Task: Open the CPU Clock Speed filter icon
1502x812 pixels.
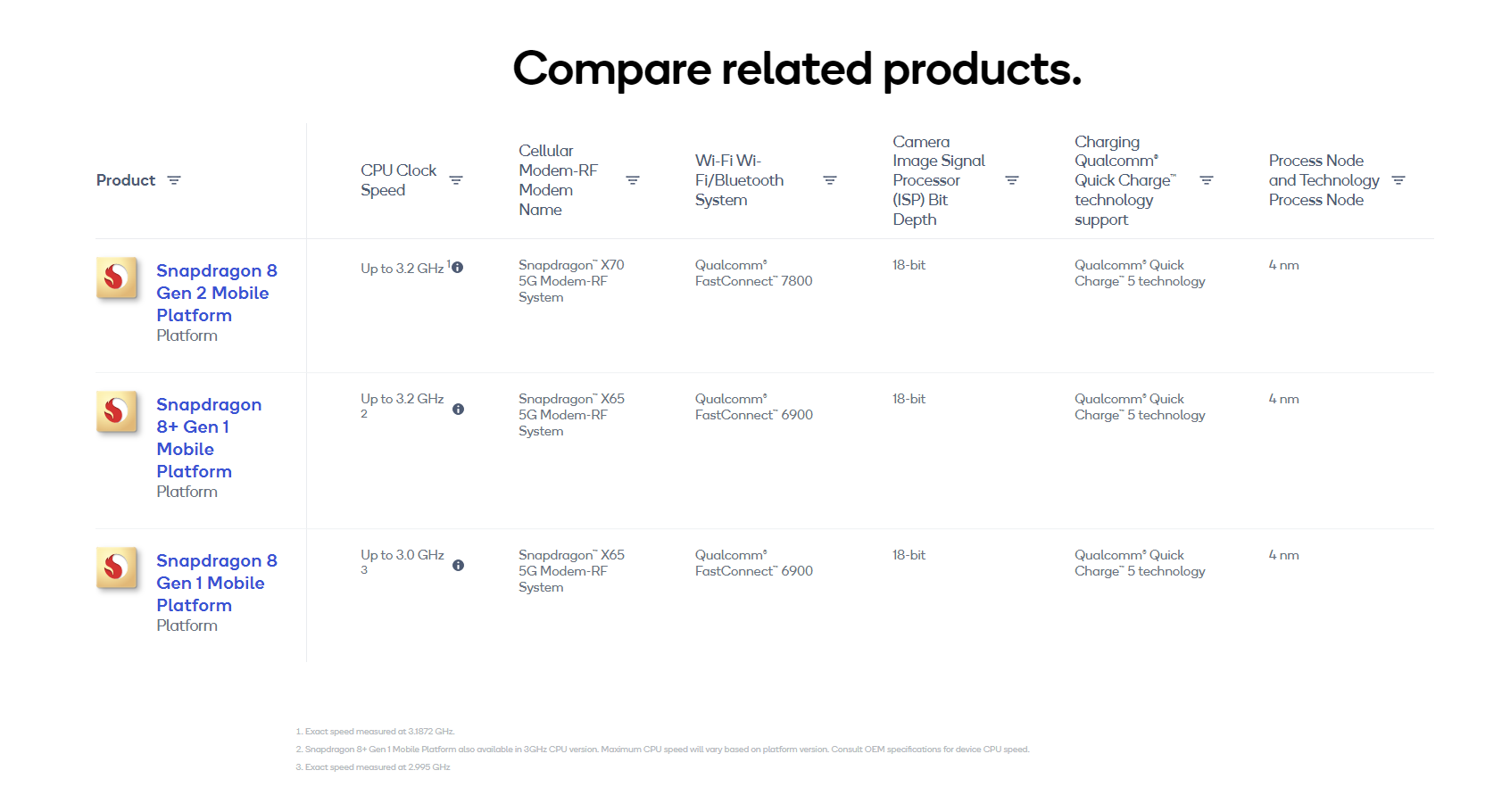Action: [456, 180]
